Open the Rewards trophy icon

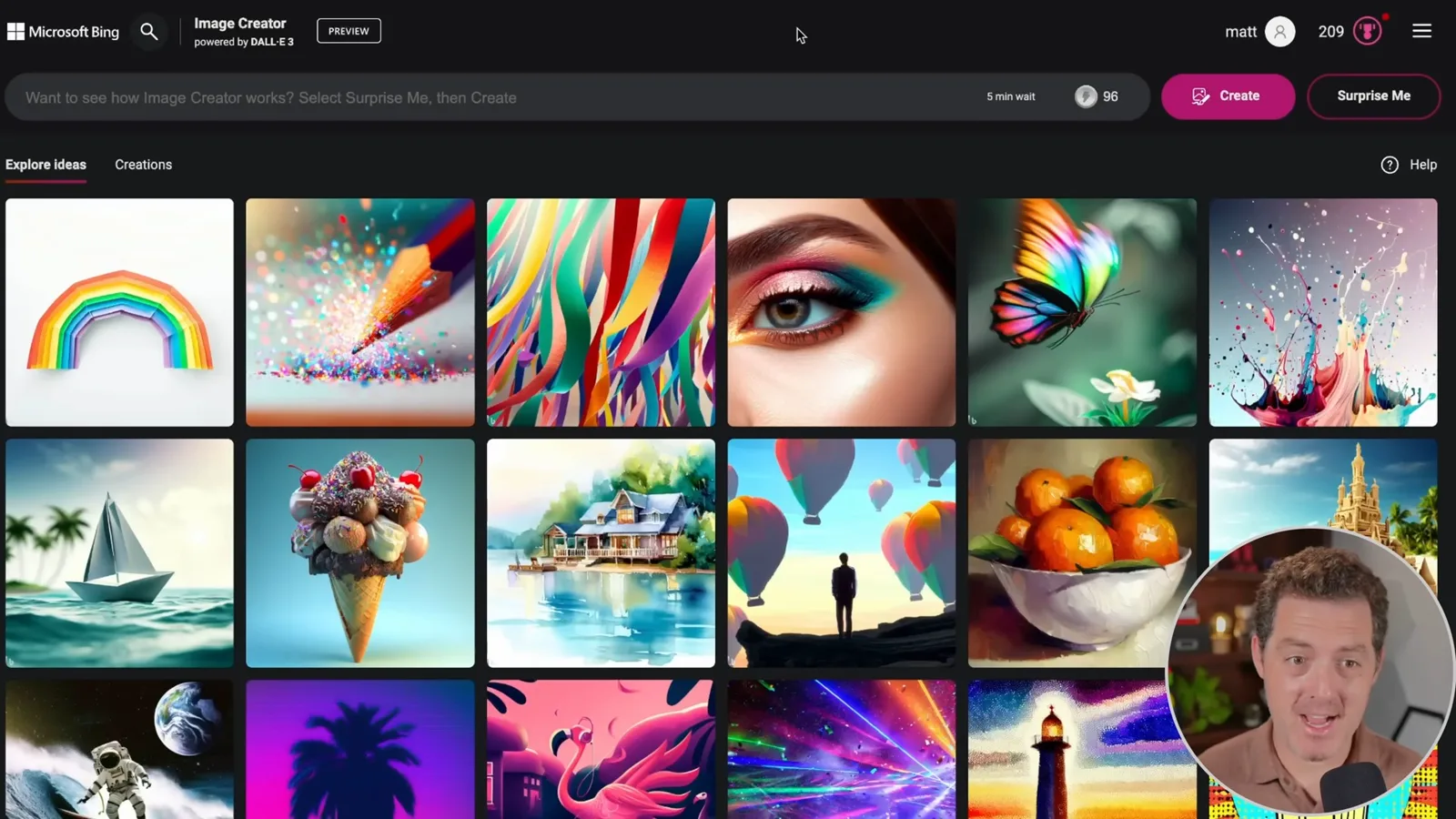(x=1367, y=32)
